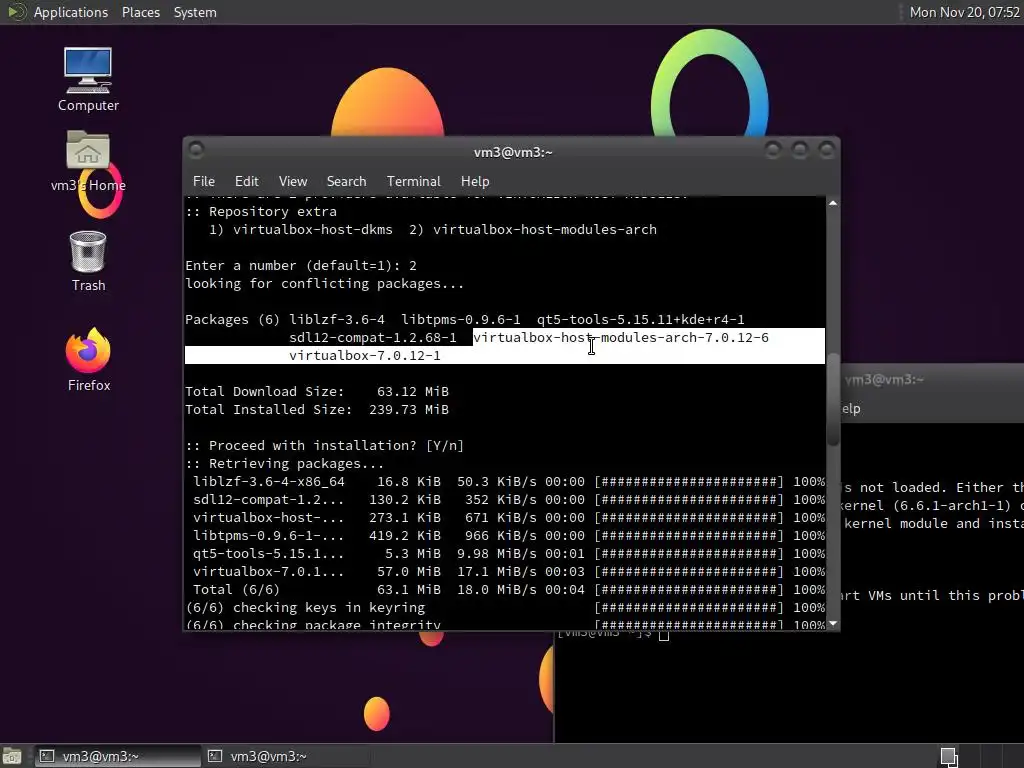Click the 'Total Installed Size:' line

(317, 409)
